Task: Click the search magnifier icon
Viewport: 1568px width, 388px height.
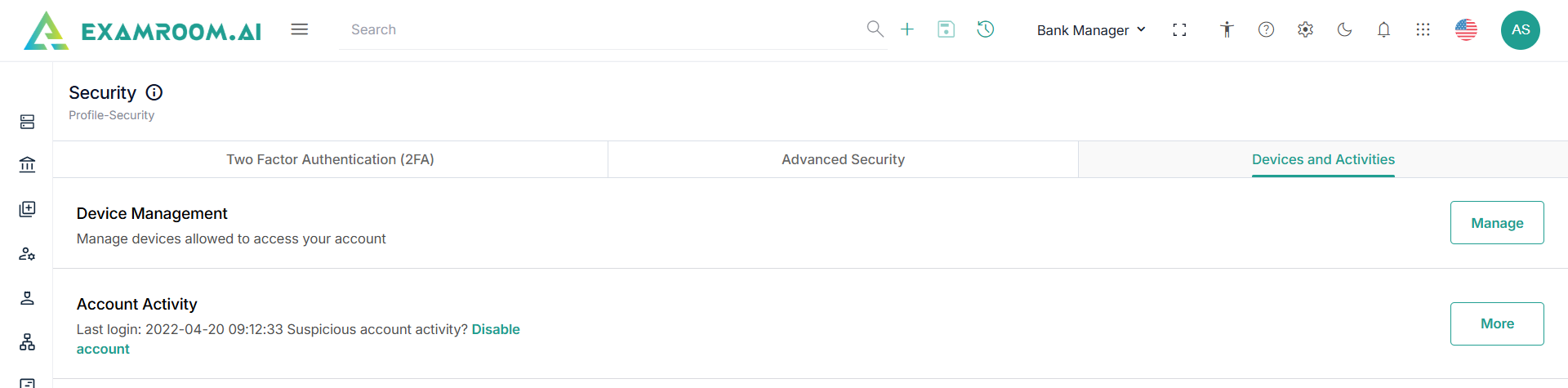Action: click(875, 29)
